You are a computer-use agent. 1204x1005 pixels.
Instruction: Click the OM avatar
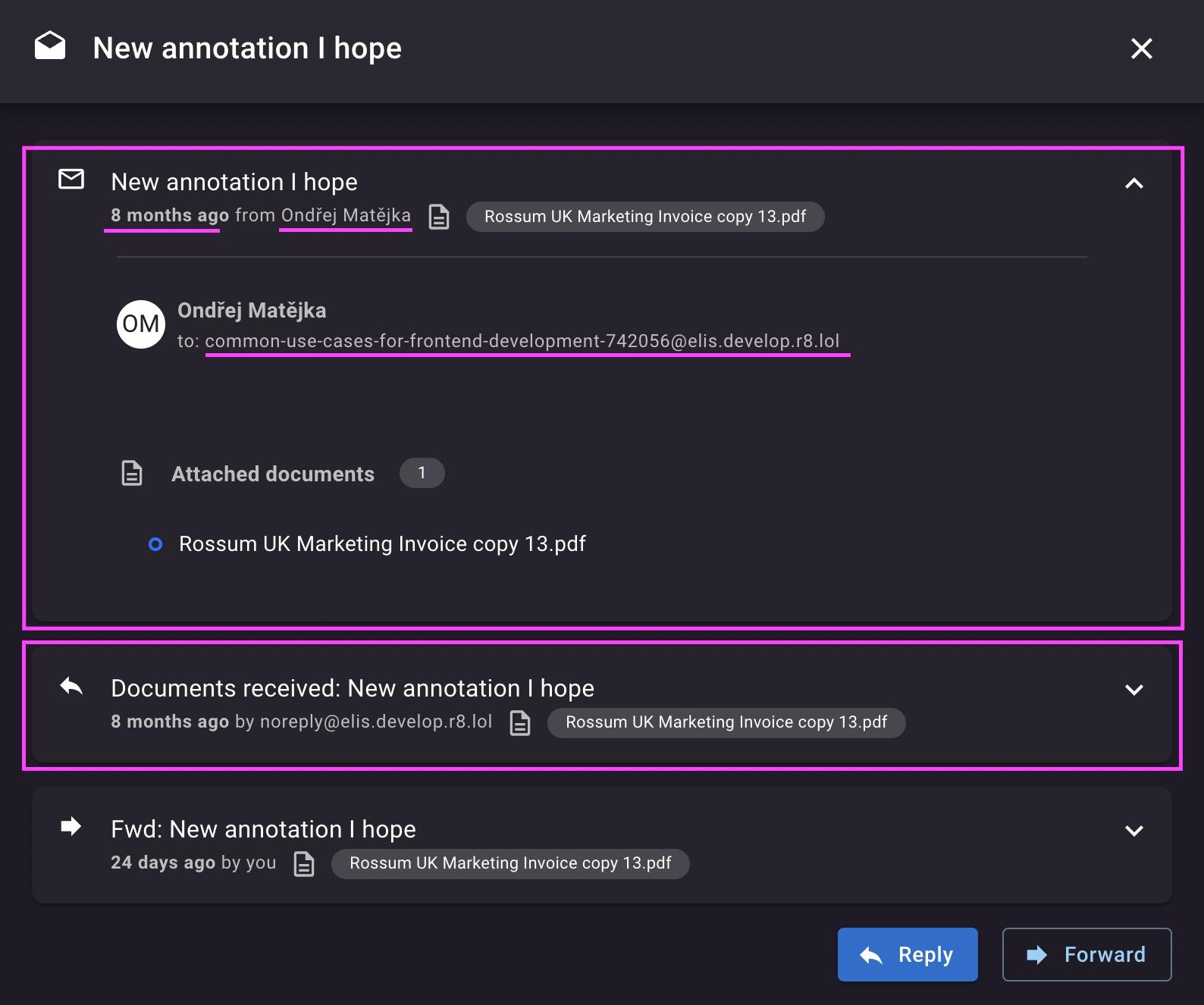(x=141, y=324)
